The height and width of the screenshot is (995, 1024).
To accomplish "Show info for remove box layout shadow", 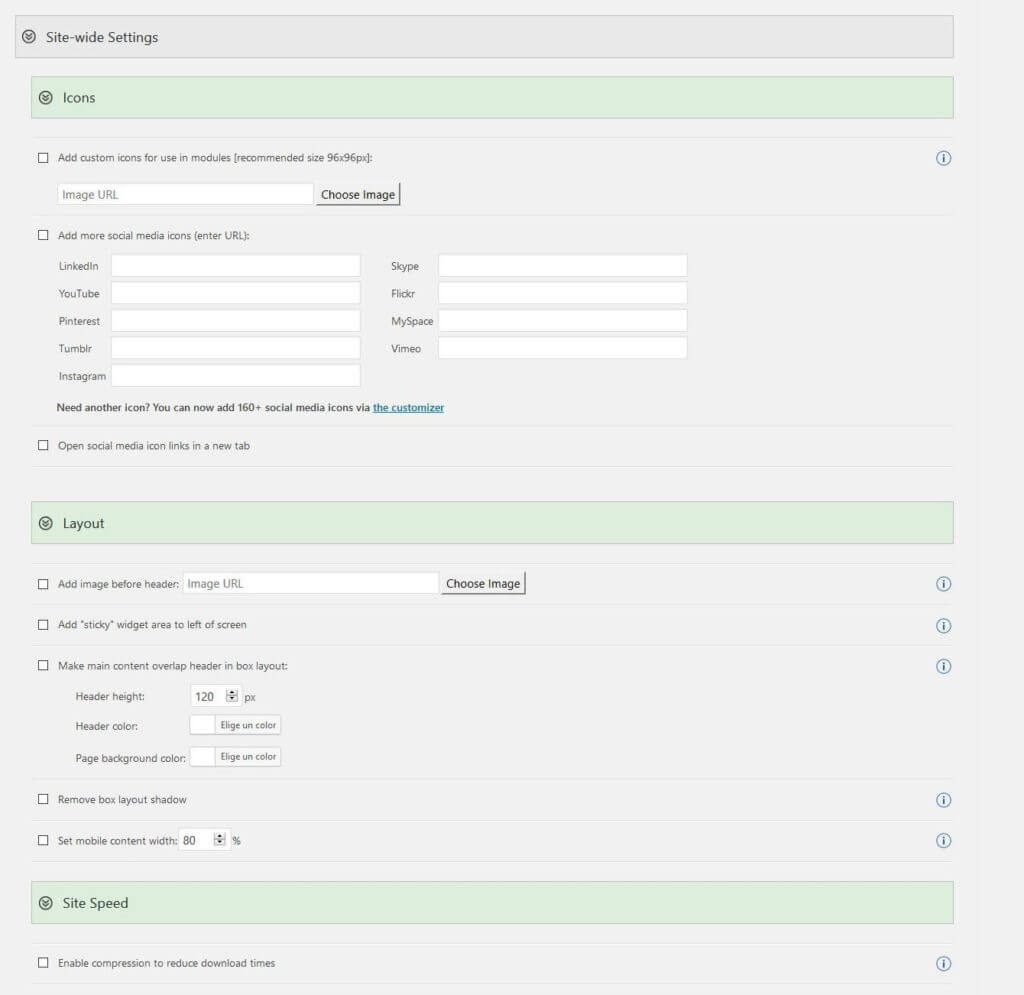I will pos(943,800).
